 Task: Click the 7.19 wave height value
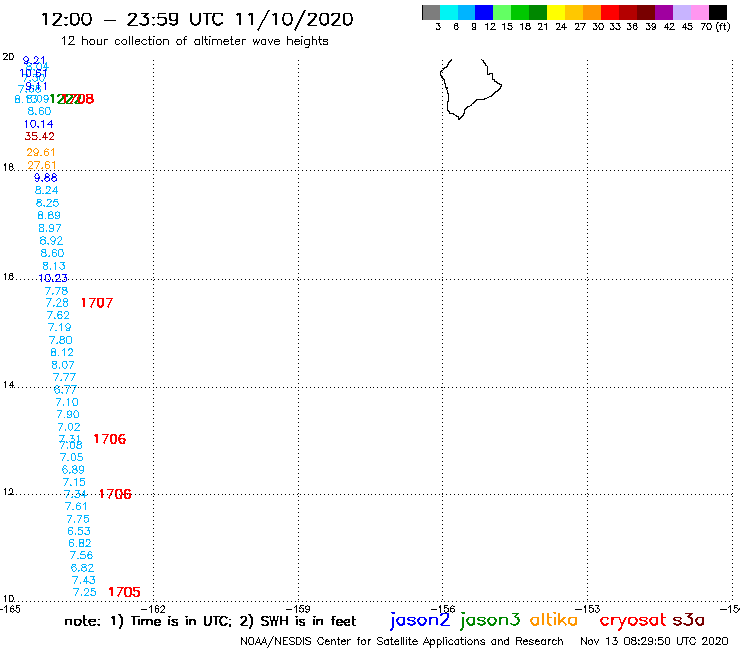59,328
